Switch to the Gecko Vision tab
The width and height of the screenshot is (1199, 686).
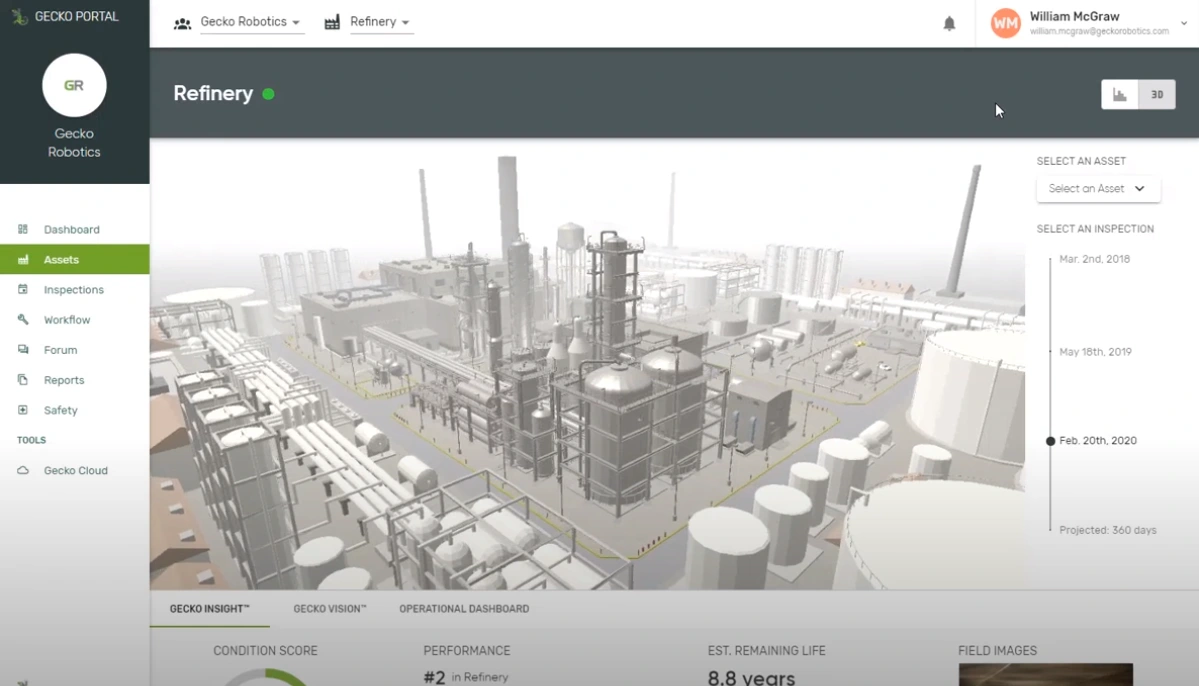click(x=330, y=609)
